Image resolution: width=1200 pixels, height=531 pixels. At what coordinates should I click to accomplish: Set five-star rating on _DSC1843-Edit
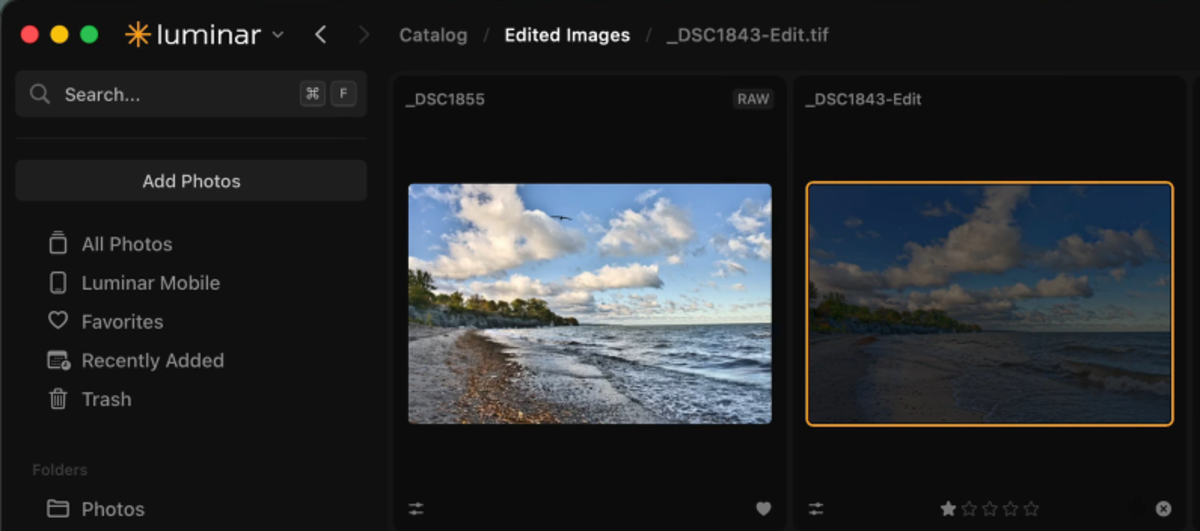[1032, 509]
